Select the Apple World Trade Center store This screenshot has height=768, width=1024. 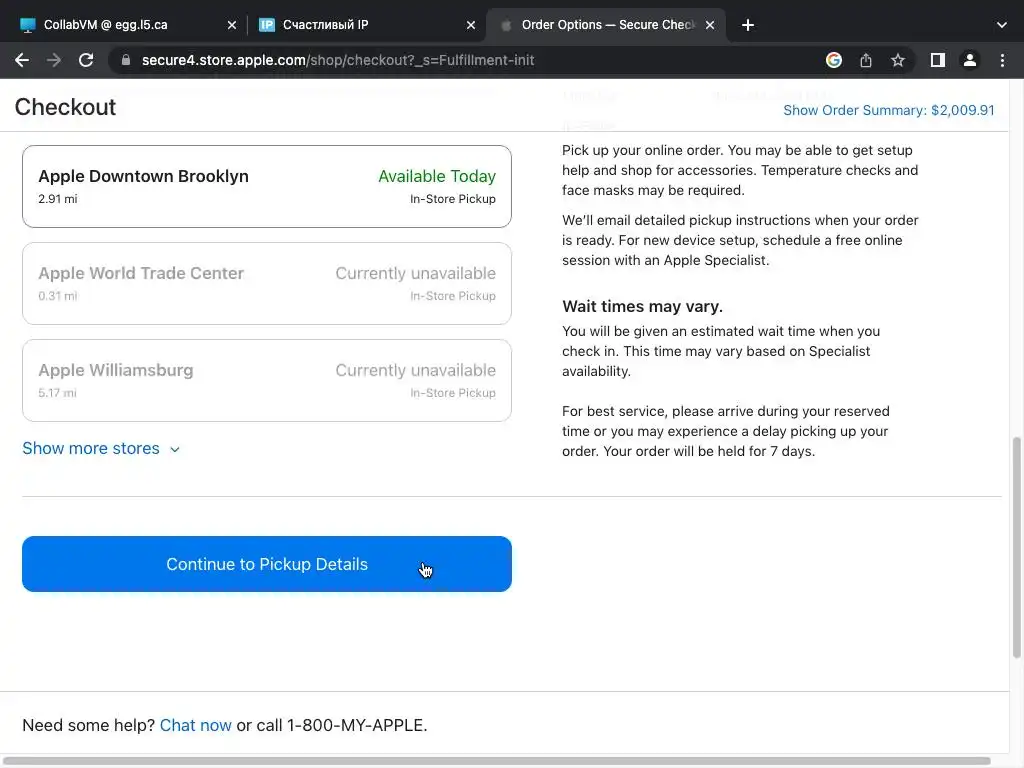click(266, 283)
